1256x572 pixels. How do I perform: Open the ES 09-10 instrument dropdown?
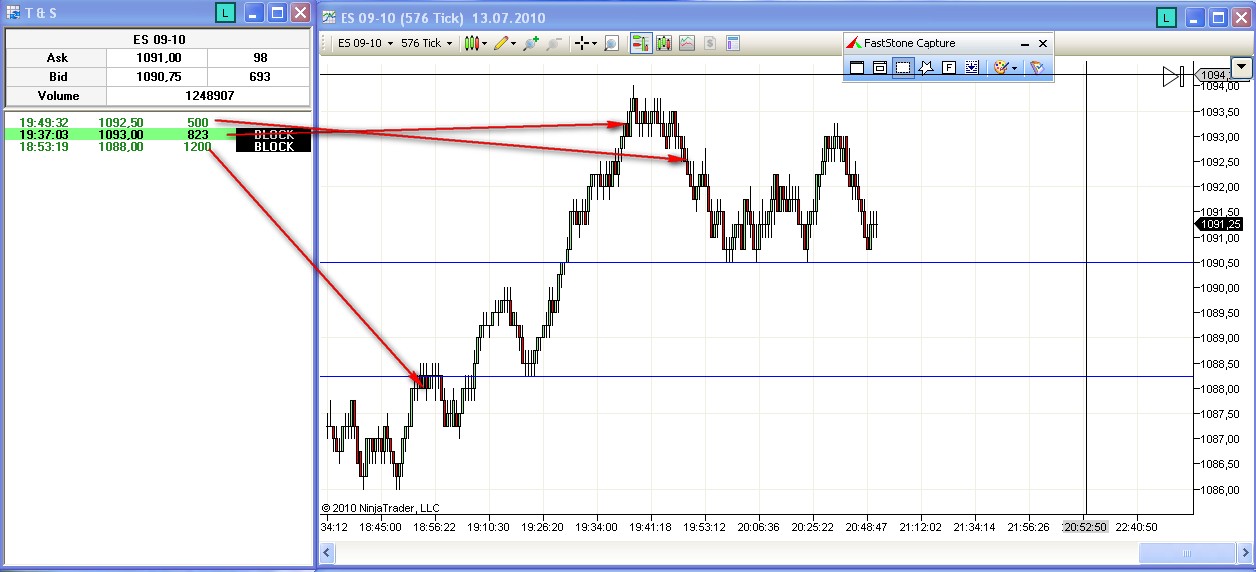click(364, 43)
